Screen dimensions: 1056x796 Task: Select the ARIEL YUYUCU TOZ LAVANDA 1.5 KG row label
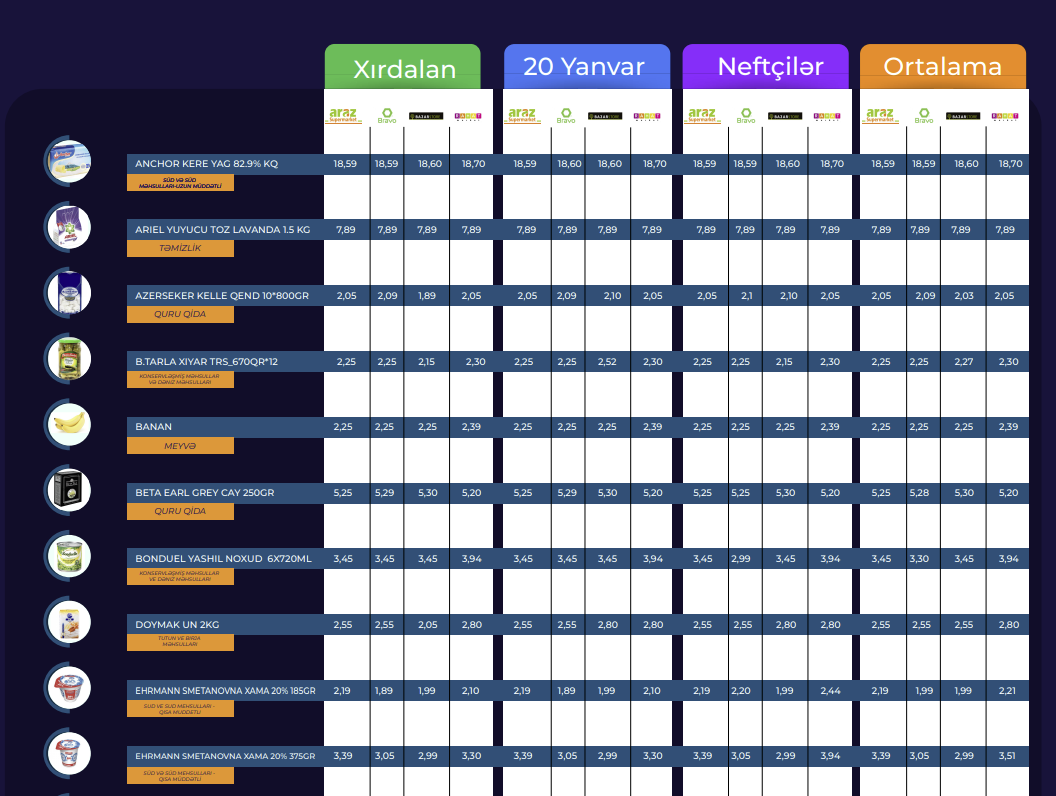[x=222, y=230]
